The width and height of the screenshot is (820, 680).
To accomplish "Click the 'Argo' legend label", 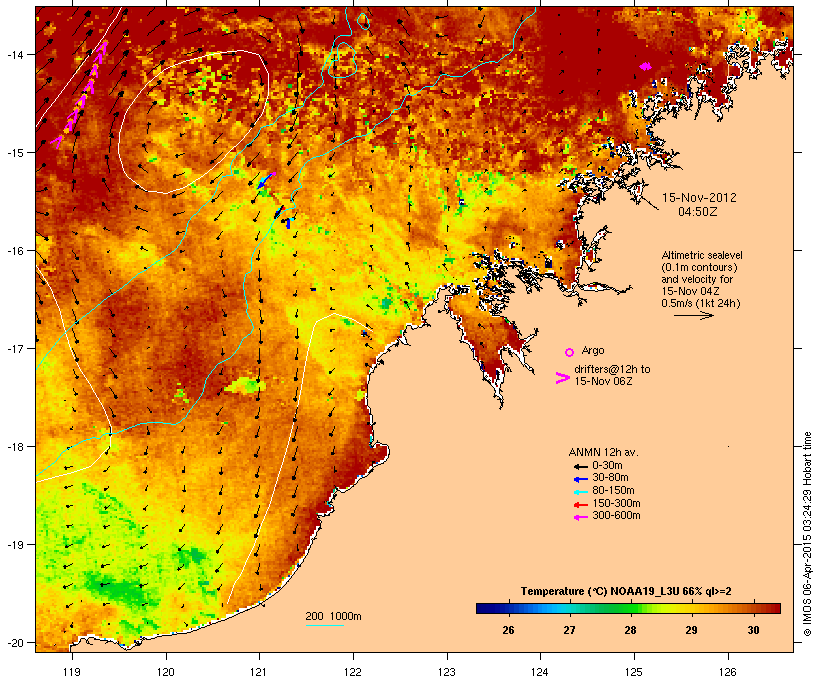I will (593, 350).
